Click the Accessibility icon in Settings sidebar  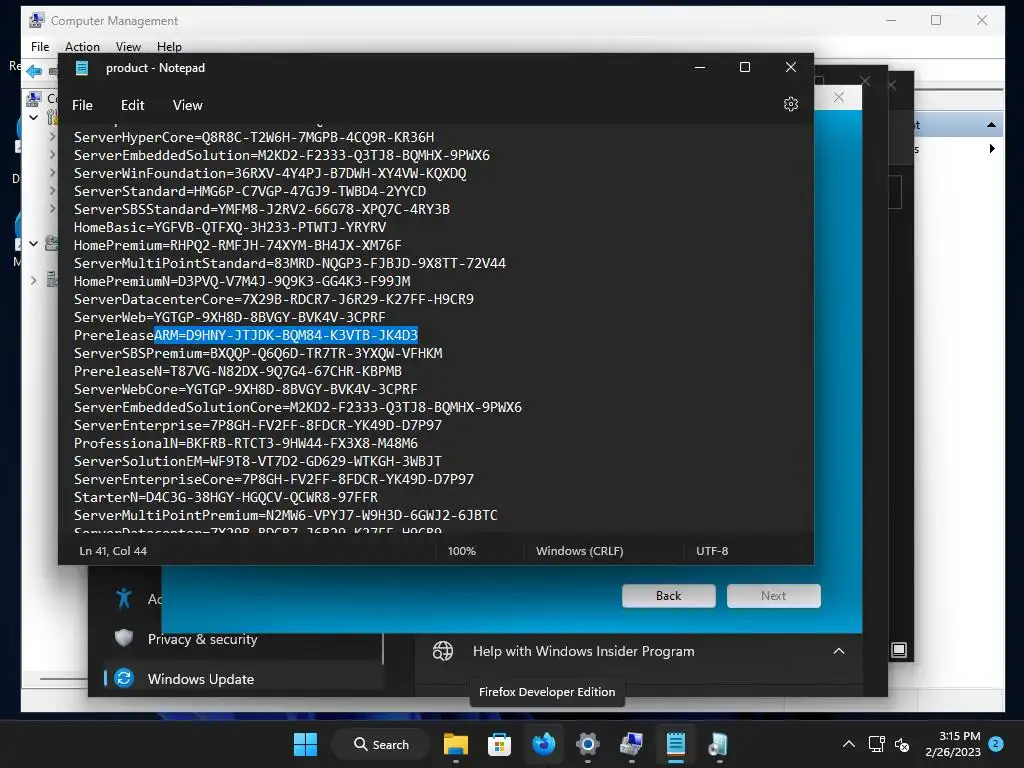point(124,598)
